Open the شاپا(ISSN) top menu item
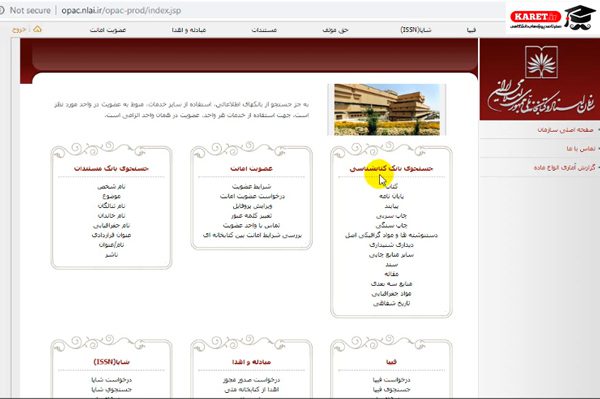Screen dimensions: 600x399 [x=416, y=30]
